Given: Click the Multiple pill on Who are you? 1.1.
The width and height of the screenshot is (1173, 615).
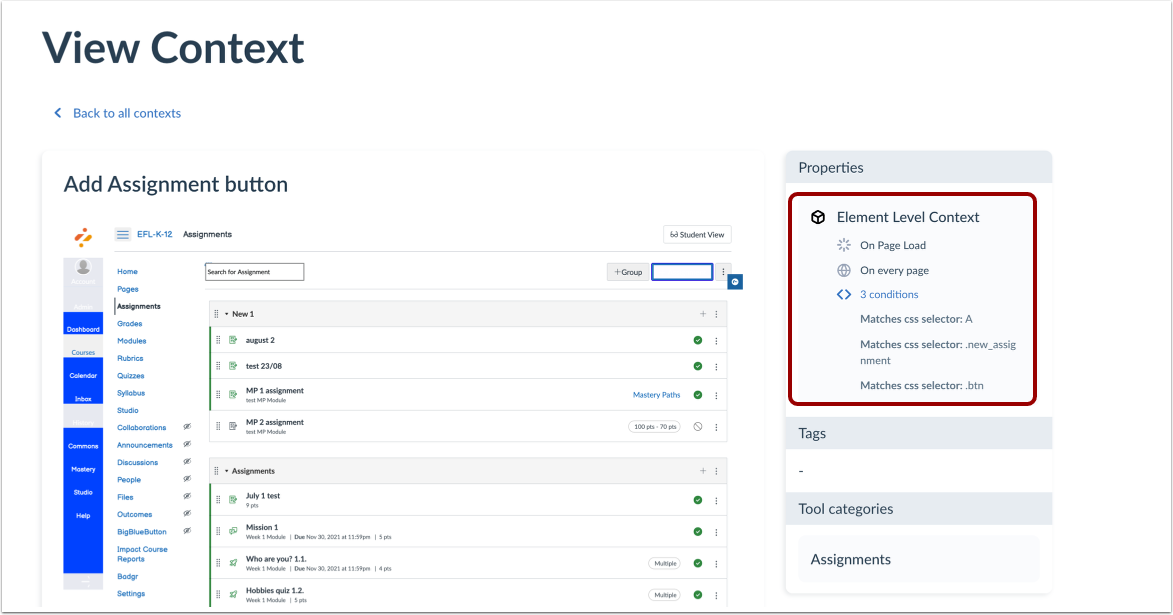Looking at the screenshot, I should pos(664,563).
